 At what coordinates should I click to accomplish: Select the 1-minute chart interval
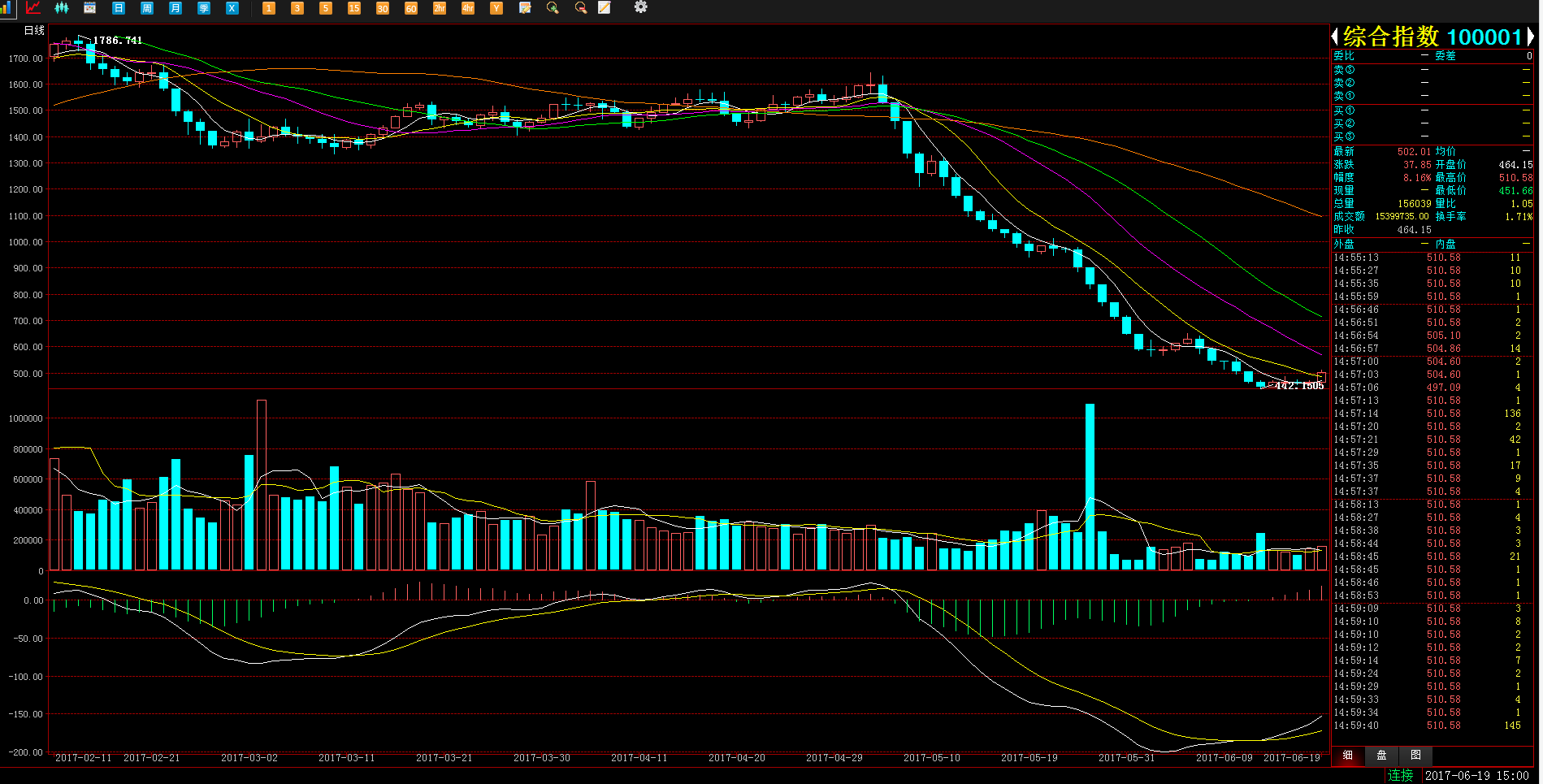(x=269, y=8)
